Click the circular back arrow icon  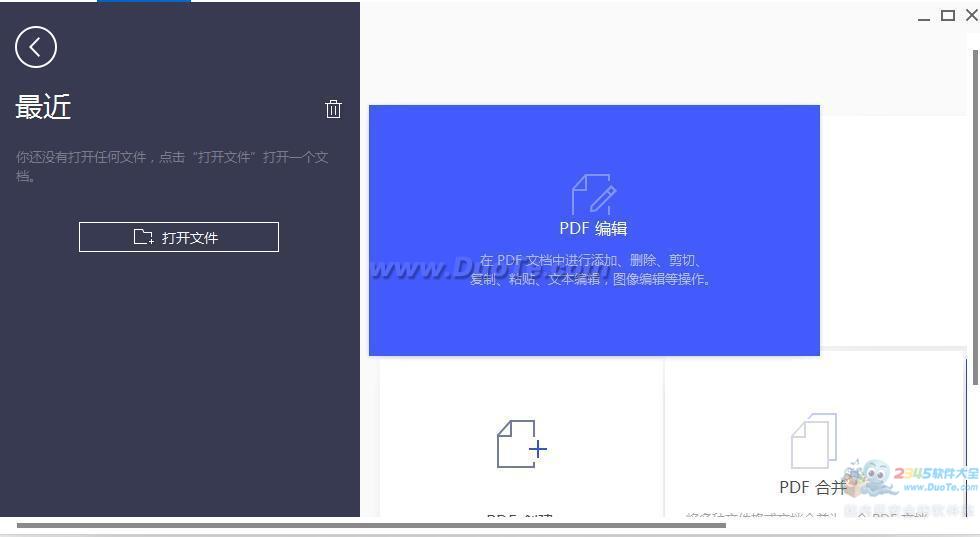(36, 47)
